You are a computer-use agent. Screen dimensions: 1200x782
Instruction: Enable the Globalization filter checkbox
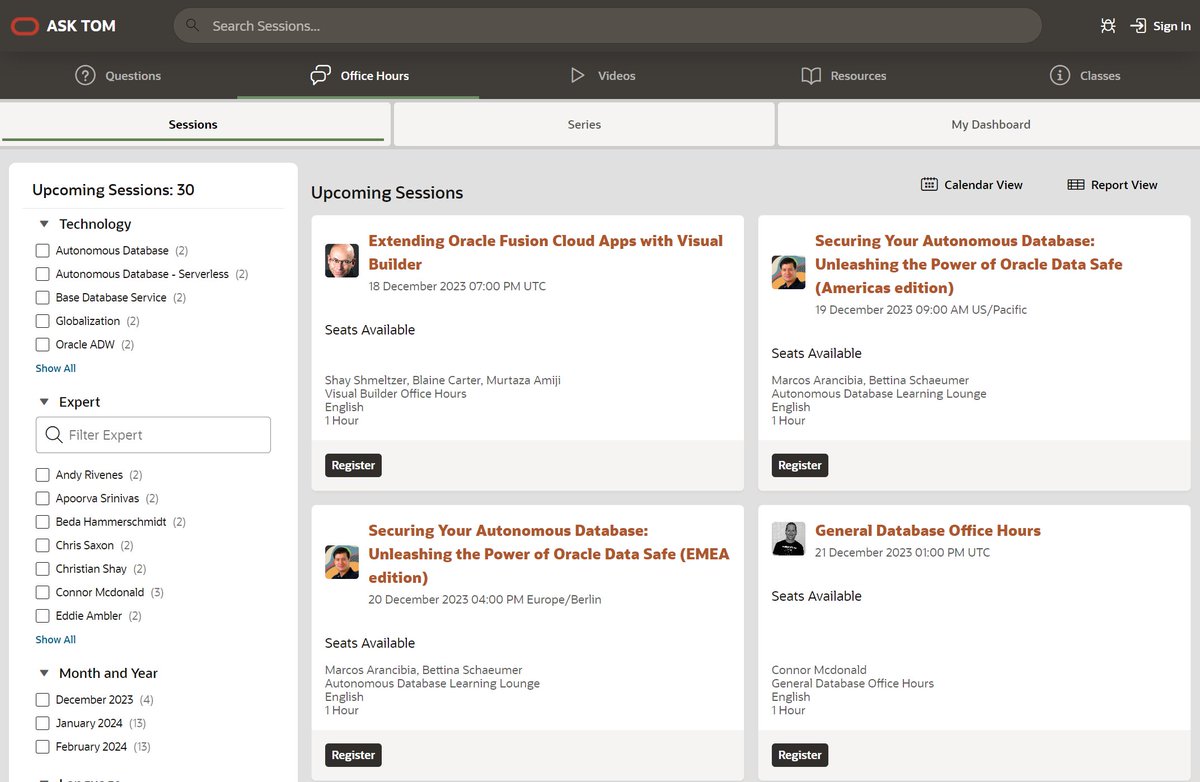click(42, 321)
